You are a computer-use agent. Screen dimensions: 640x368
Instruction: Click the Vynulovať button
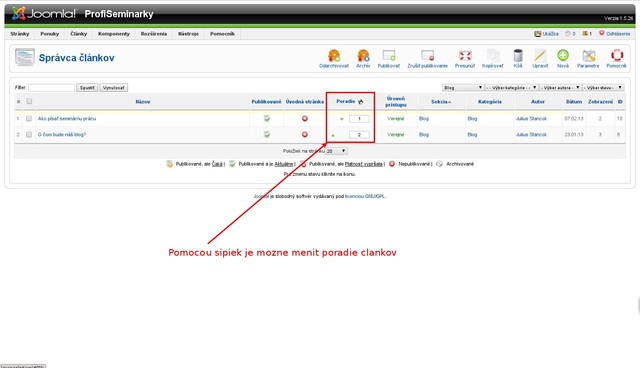pyautogui.click(x=114, y=88)
